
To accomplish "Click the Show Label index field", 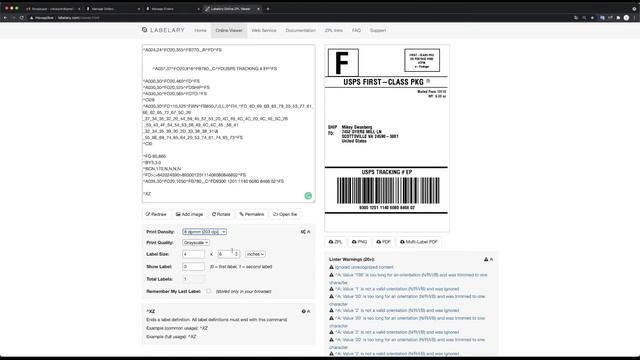I will (x=193, y=267).
